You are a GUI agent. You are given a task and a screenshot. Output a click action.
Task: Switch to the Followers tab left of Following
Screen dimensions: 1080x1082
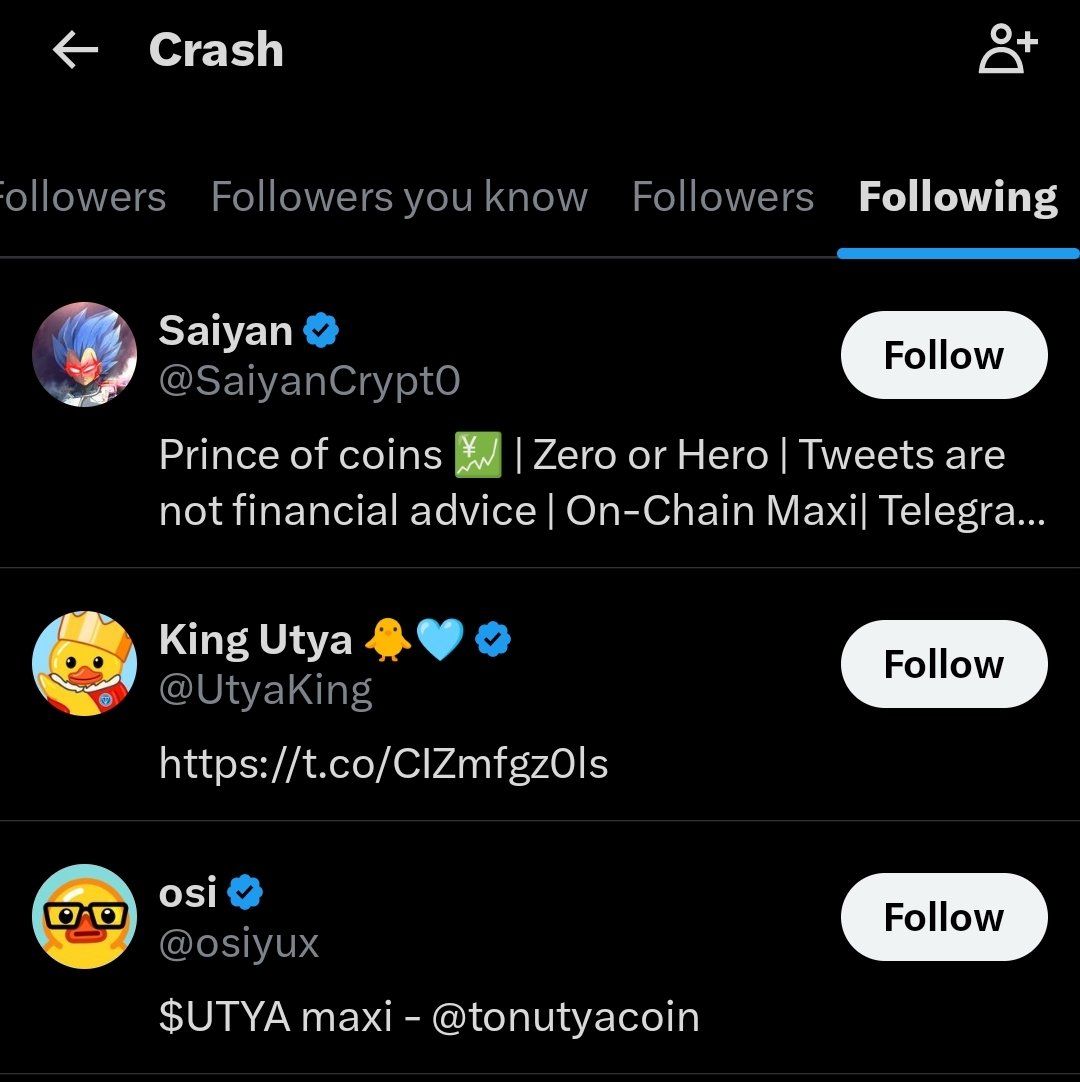click(722, 197)
